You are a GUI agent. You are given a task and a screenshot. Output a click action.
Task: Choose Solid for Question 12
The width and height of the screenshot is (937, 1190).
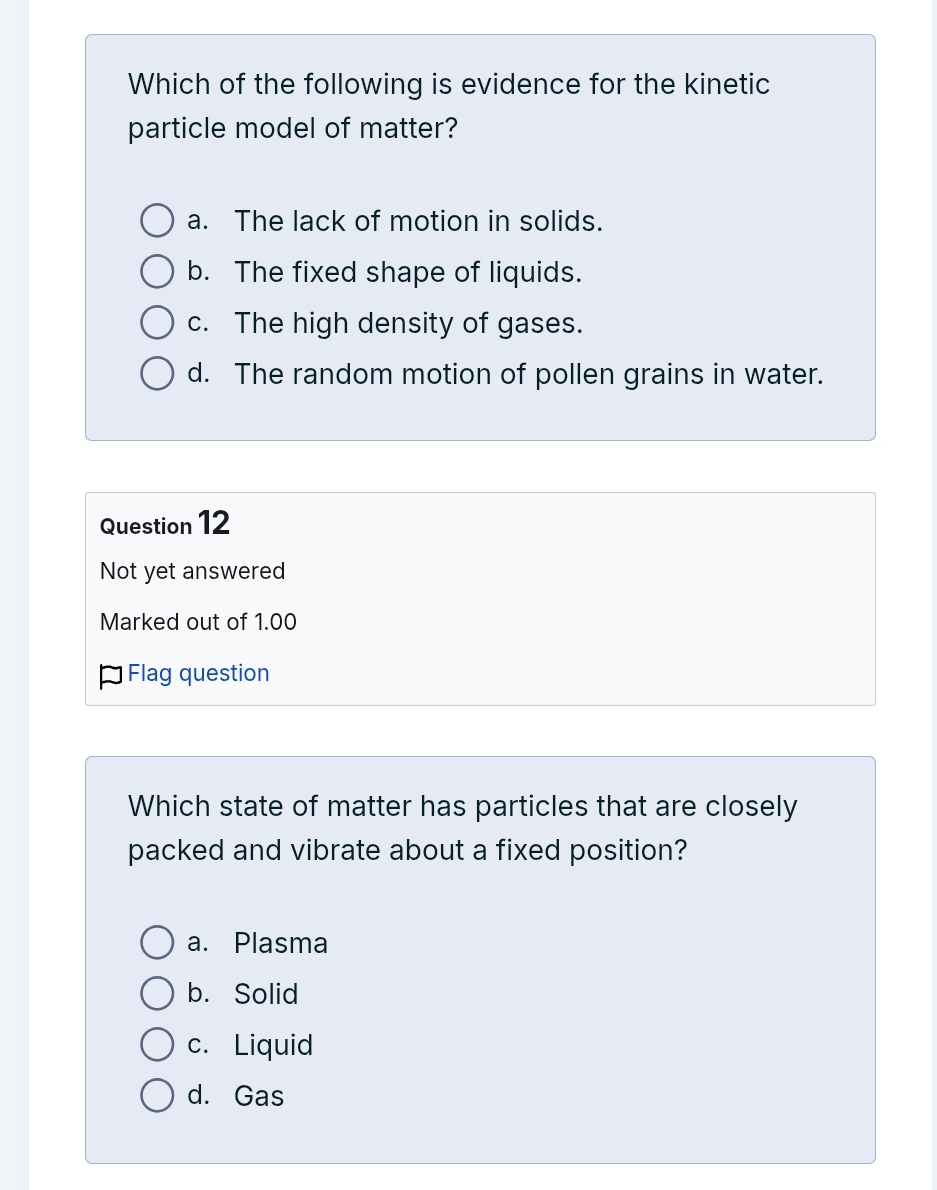(157, 993)
